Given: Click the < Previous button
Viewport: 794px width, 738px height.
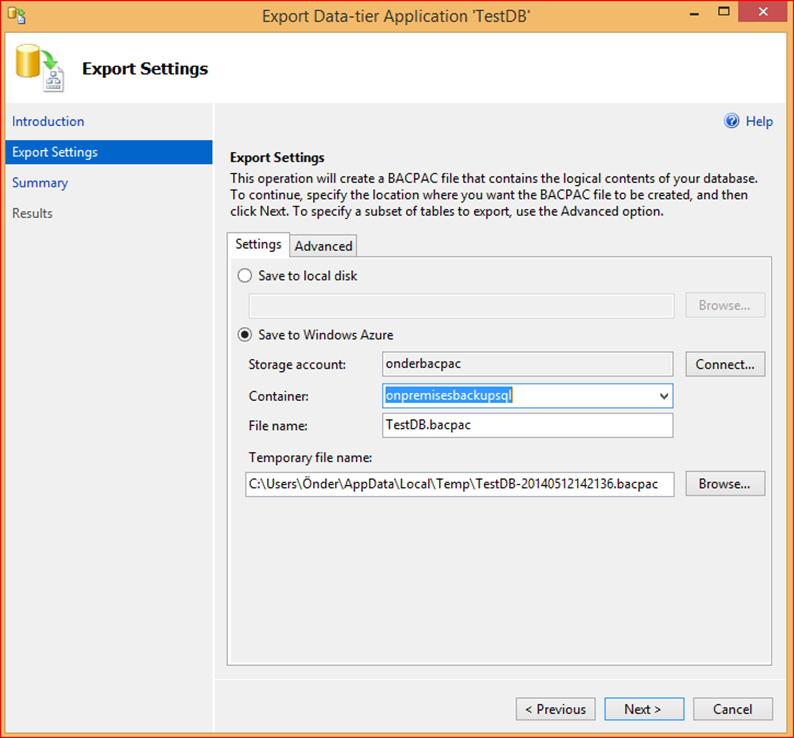Looking at the screenshot, I should pyautogui.click(x=555, y=709).
